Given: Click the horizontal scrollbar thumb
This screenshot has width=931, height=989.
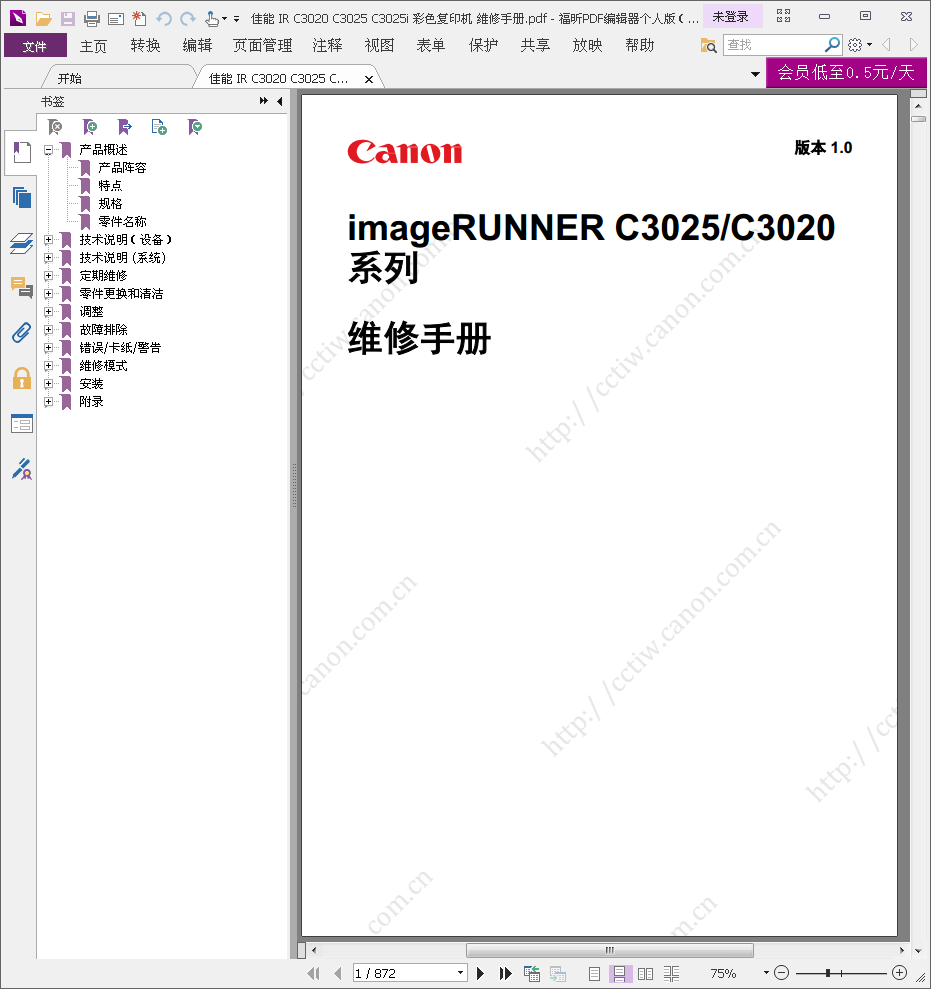Looking at the screenshot, I should pyautogui.click(x=609, y=950).
